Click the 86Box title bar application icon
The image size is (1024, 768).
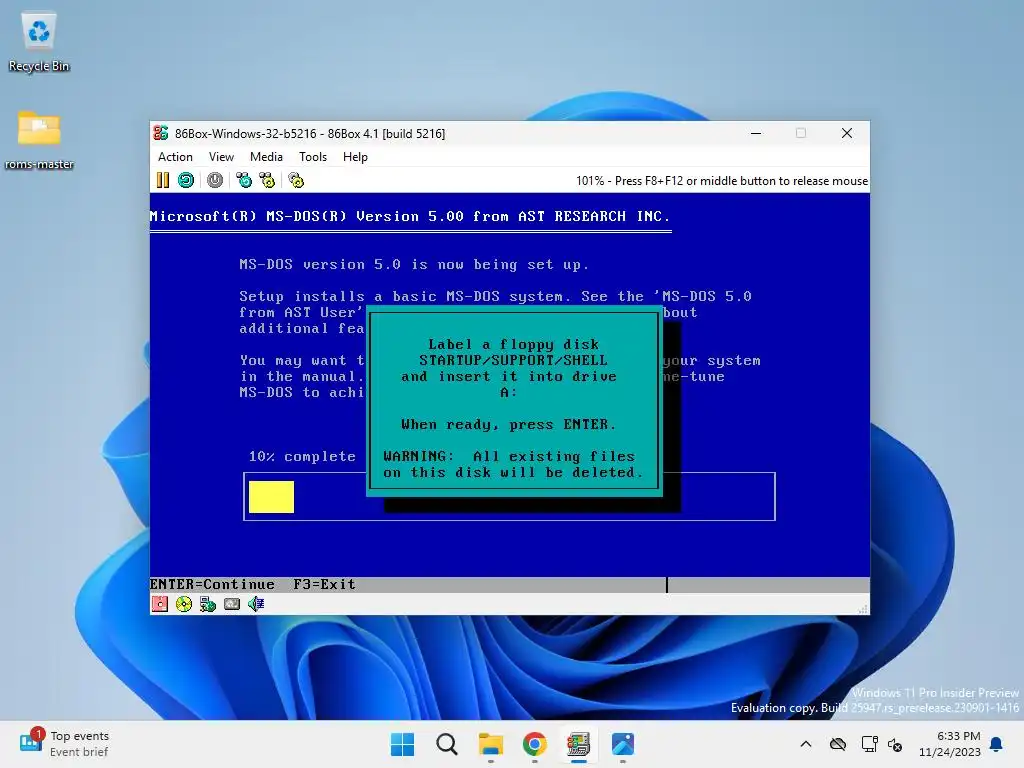click(x=161, y=133)
